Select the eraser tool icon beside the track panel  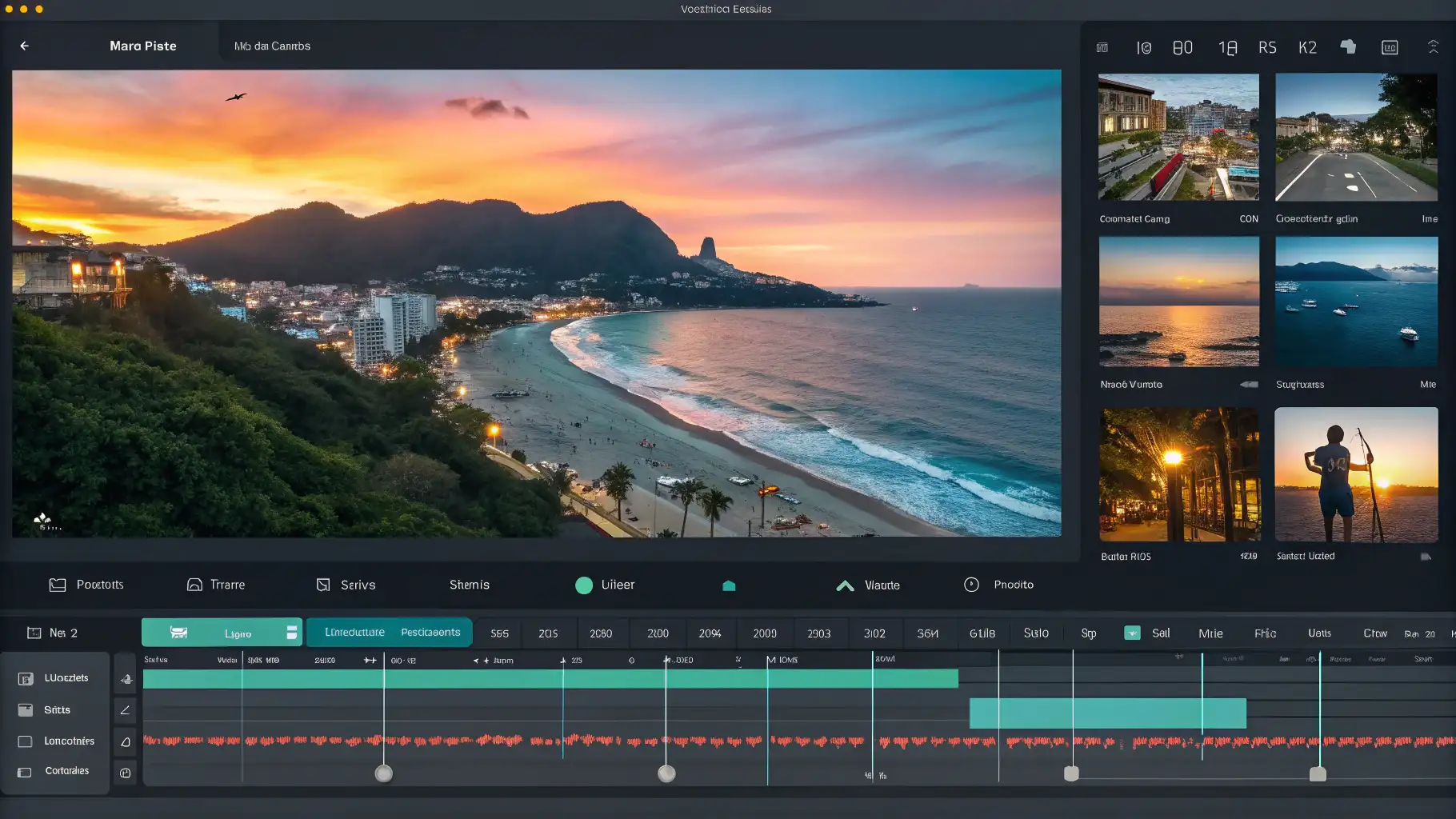pyautogui.click(x=126, y=741)
